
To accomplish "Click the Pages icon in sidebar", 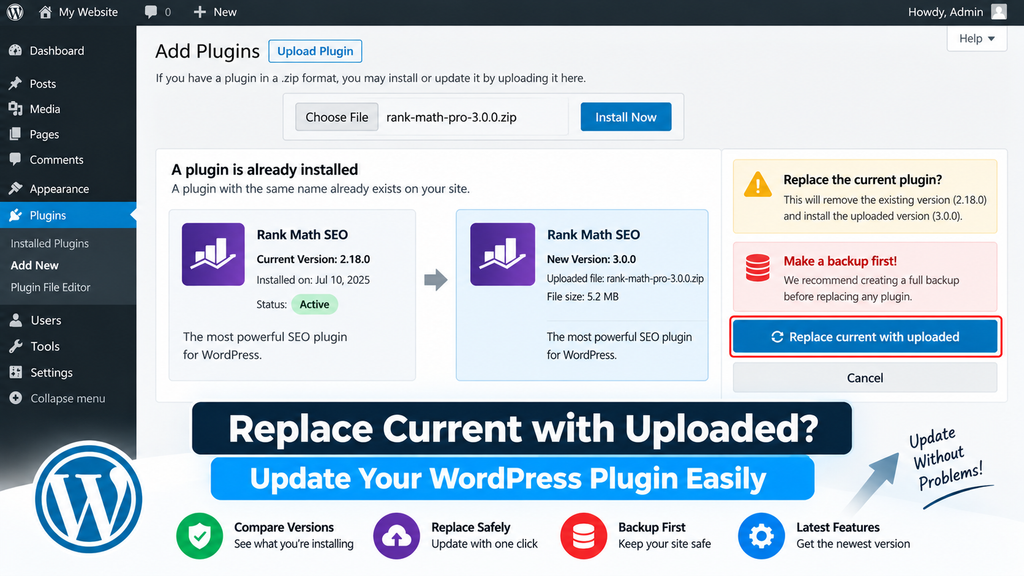I will click(x=16, y=134).
